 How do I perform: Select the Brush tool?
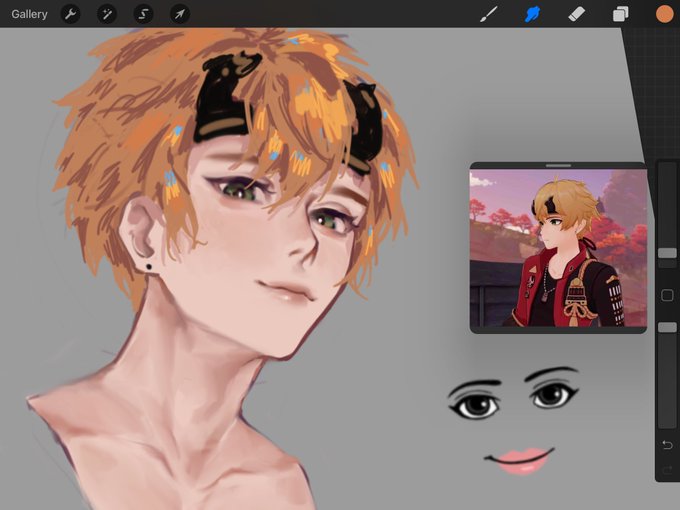point(489,14)
